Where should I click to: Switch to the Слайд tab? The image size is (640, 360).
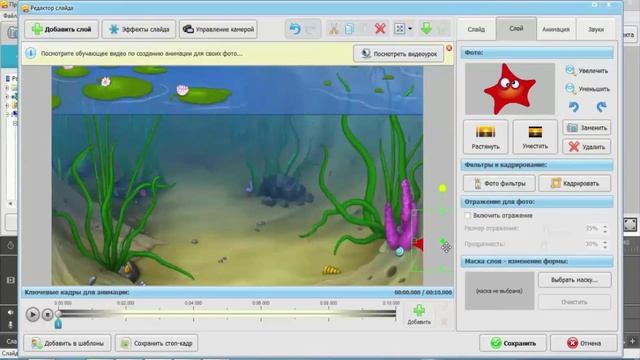pos(476,29)
